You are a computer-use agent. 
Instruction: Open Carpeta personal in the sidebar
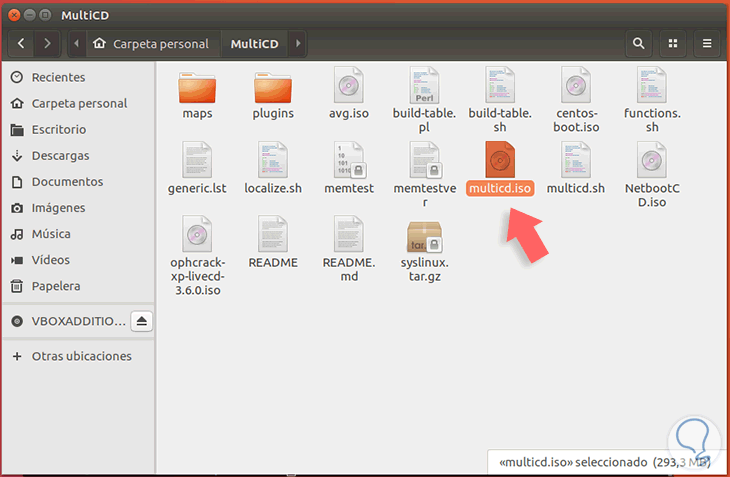78,103
